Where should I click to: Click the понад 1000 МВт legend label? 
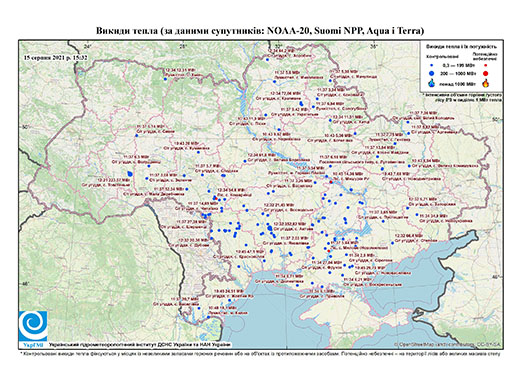458,83
